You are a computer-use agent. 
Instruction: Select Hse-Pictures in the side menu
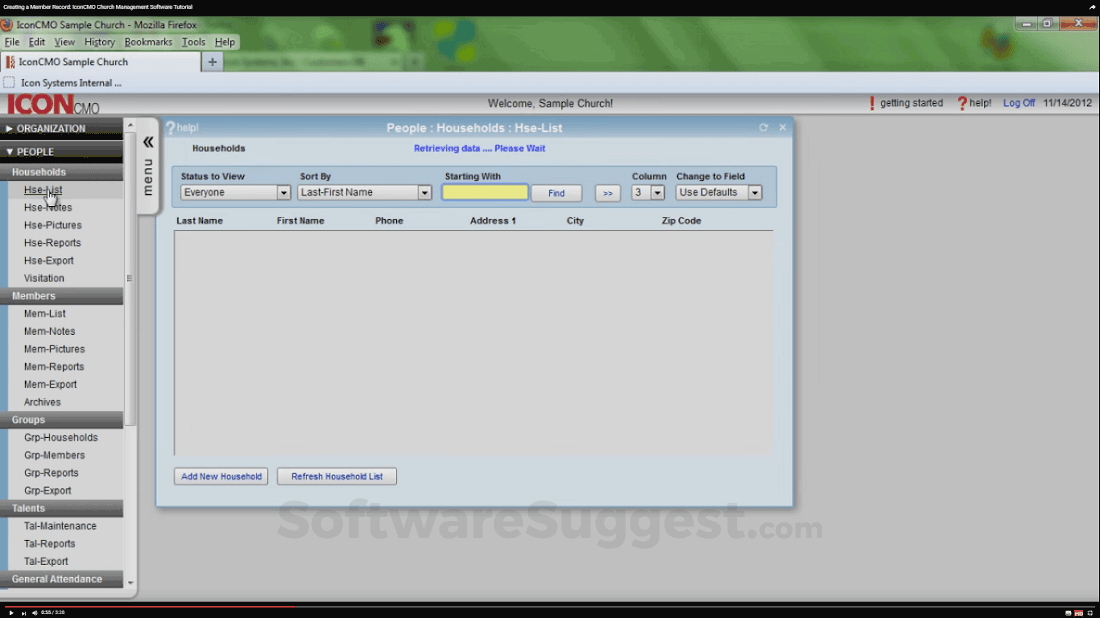pyautogui.click(x=53, y=225)
